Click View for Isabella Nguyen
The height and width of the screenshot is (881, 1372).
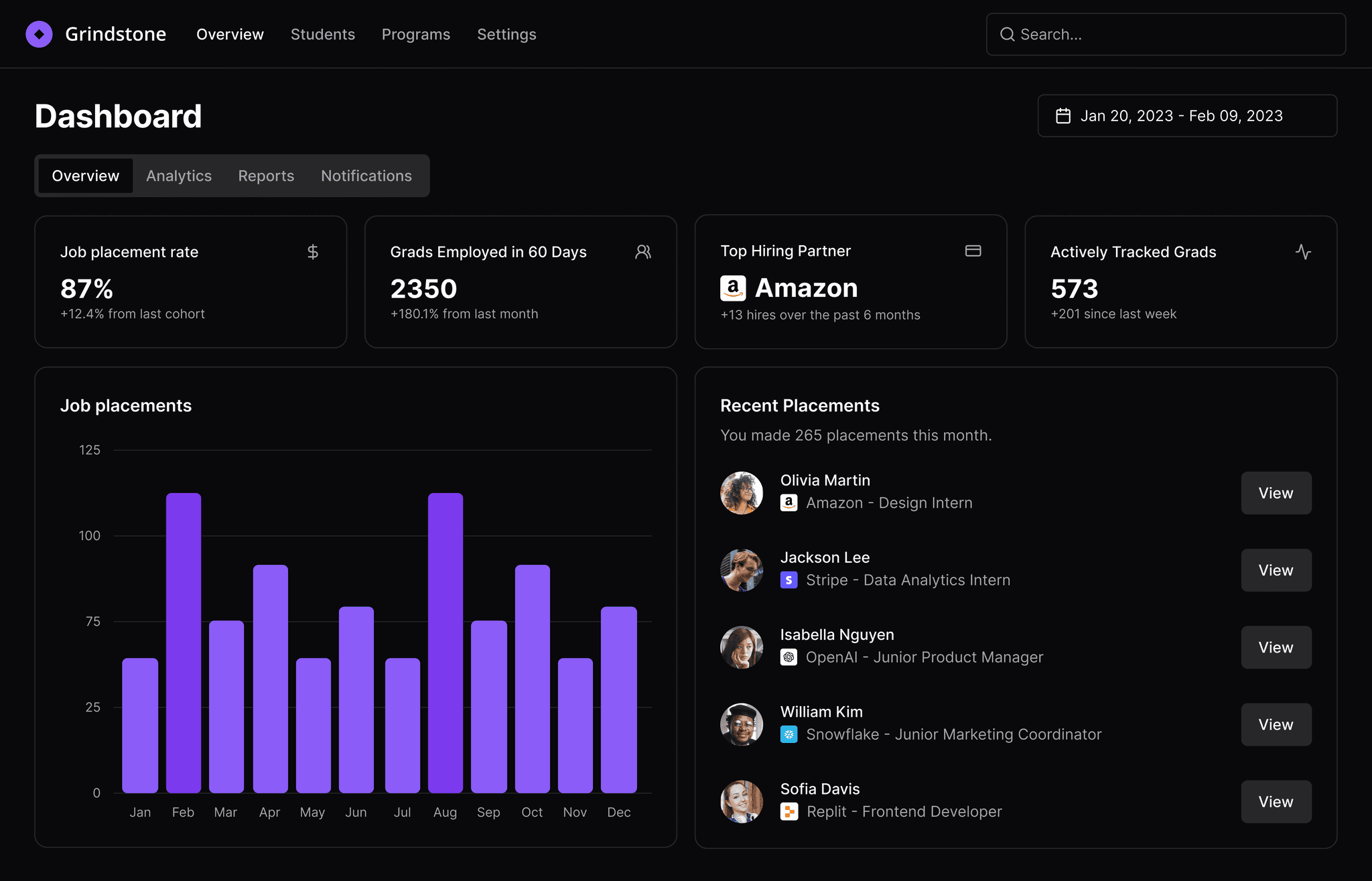point(1276,647)
